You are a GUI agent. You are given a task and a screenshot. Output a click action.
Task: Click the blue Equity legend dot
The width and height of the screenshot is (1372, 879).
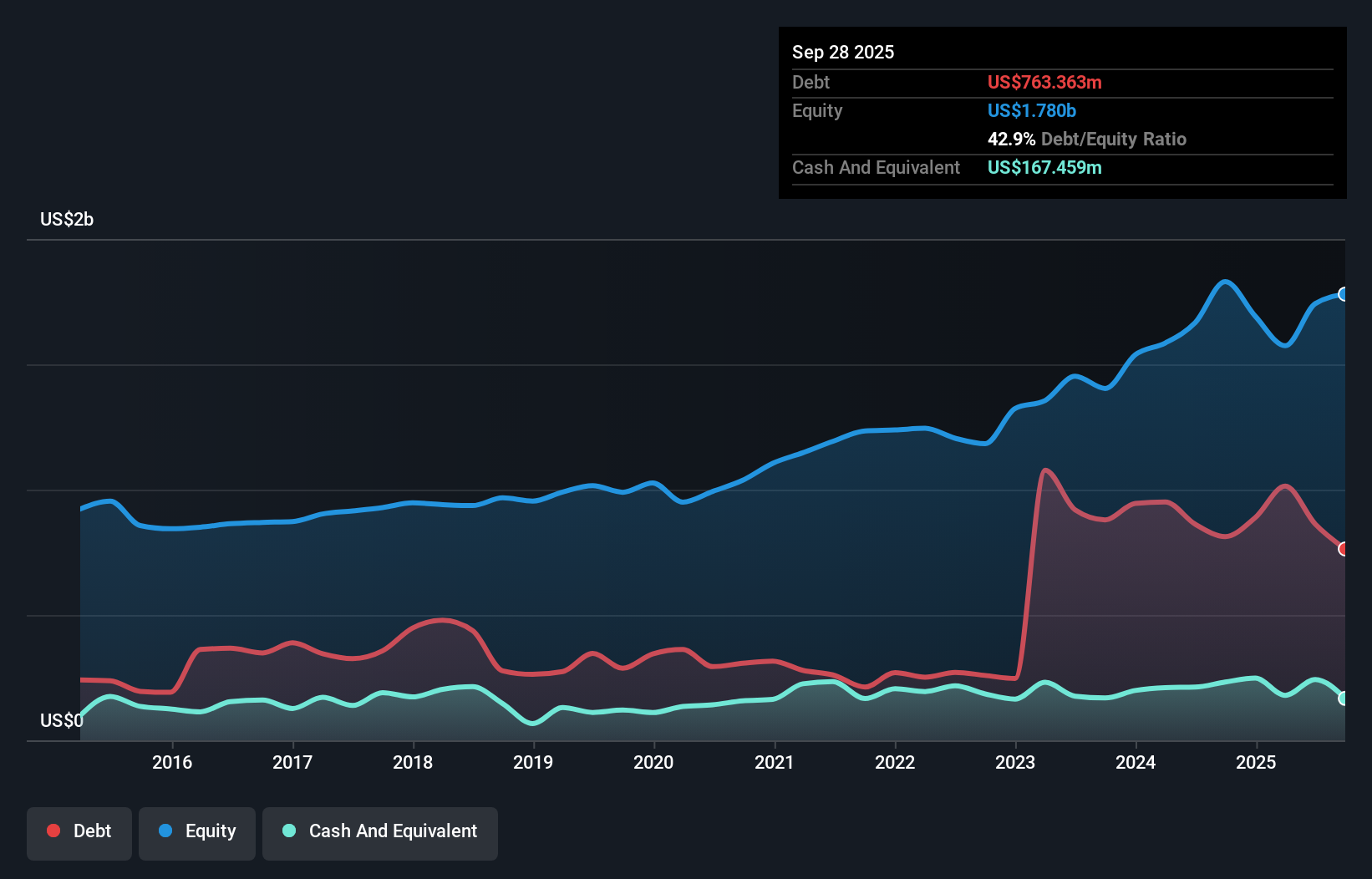click(x=165, y=831)
